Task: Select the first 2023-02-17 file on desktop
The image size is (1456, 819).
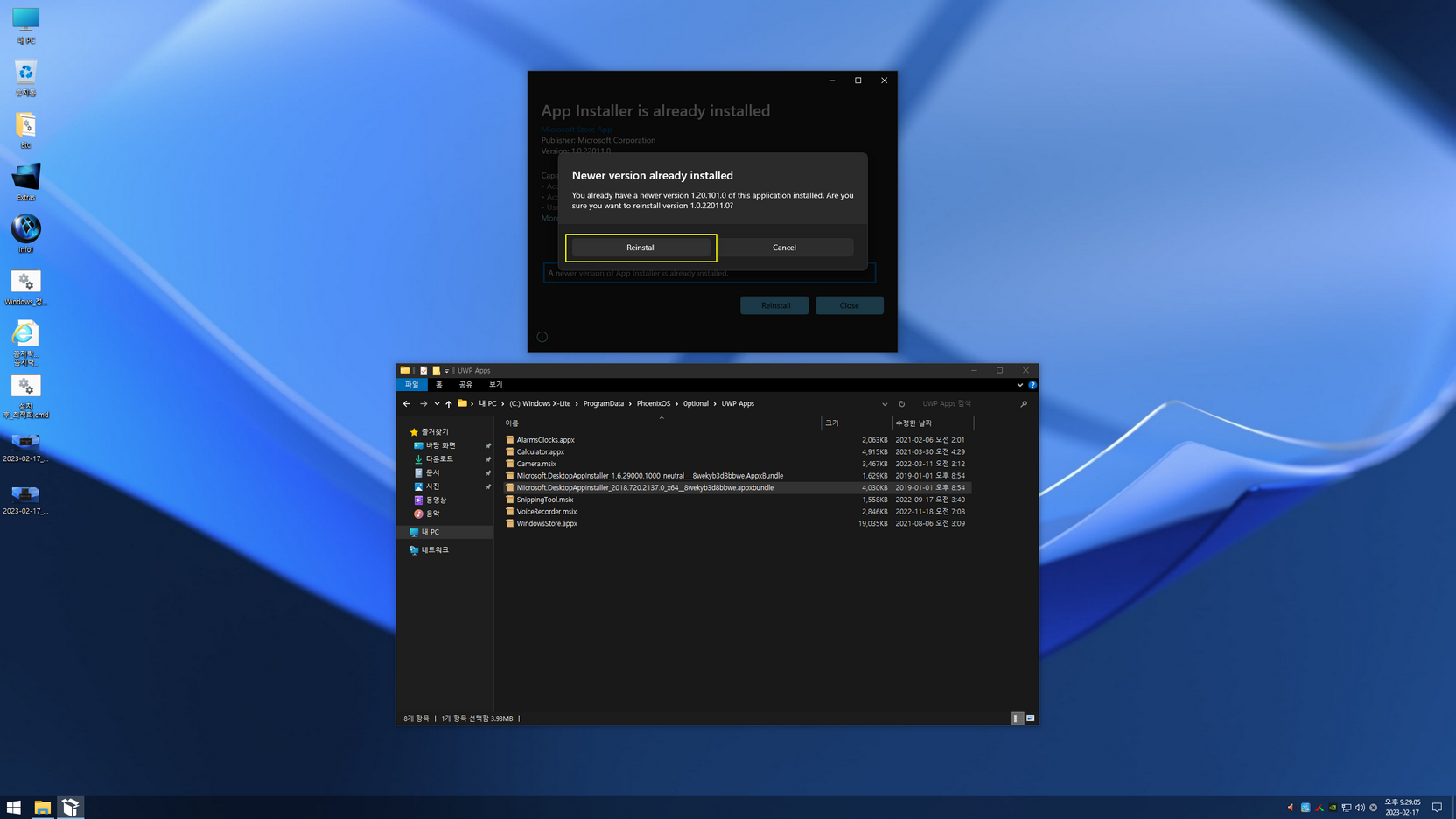Action: (x=25, y=448)
